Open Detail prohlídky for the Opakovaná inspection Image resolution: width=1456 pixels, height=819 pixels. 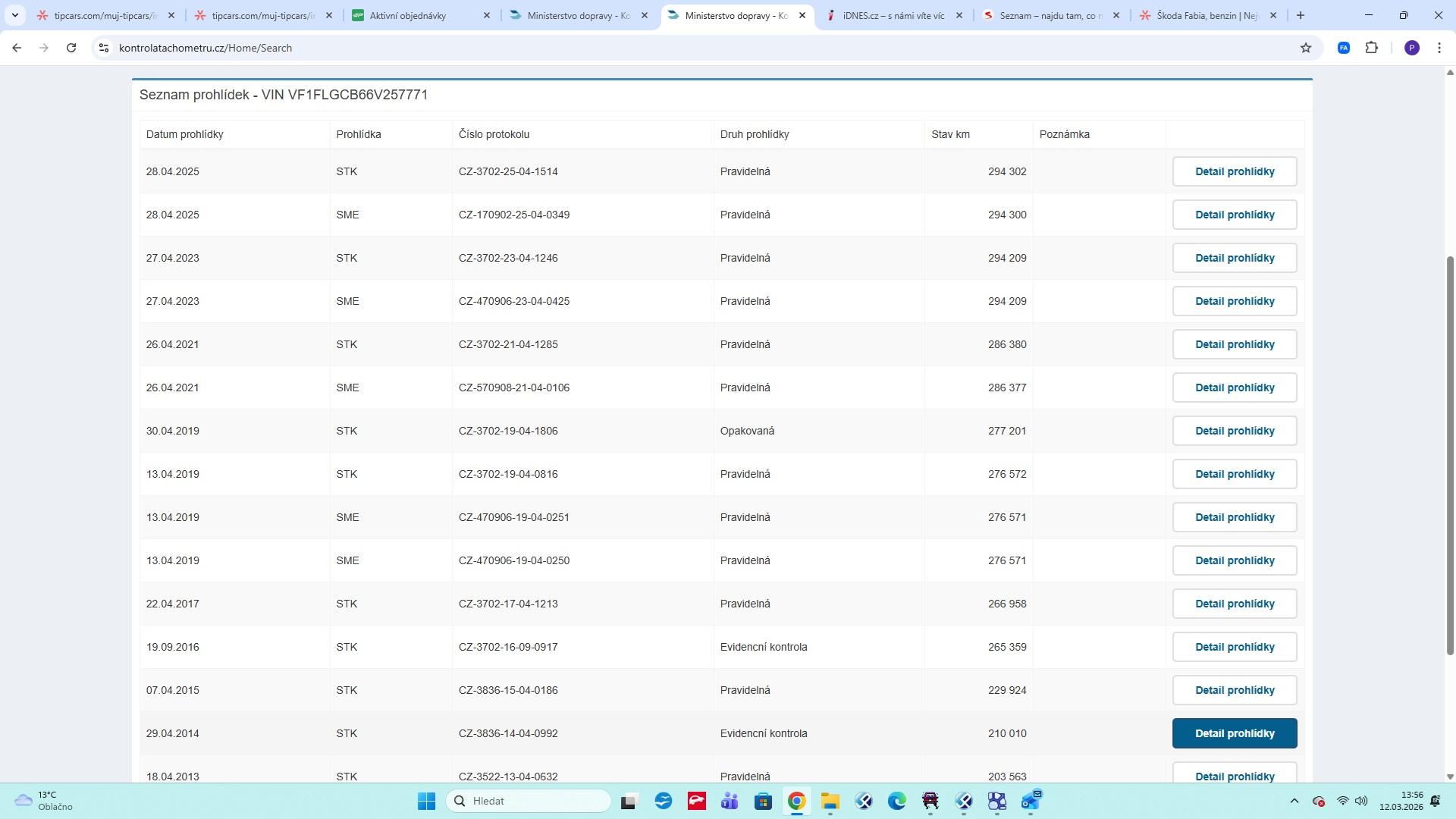click(1234, 431)
